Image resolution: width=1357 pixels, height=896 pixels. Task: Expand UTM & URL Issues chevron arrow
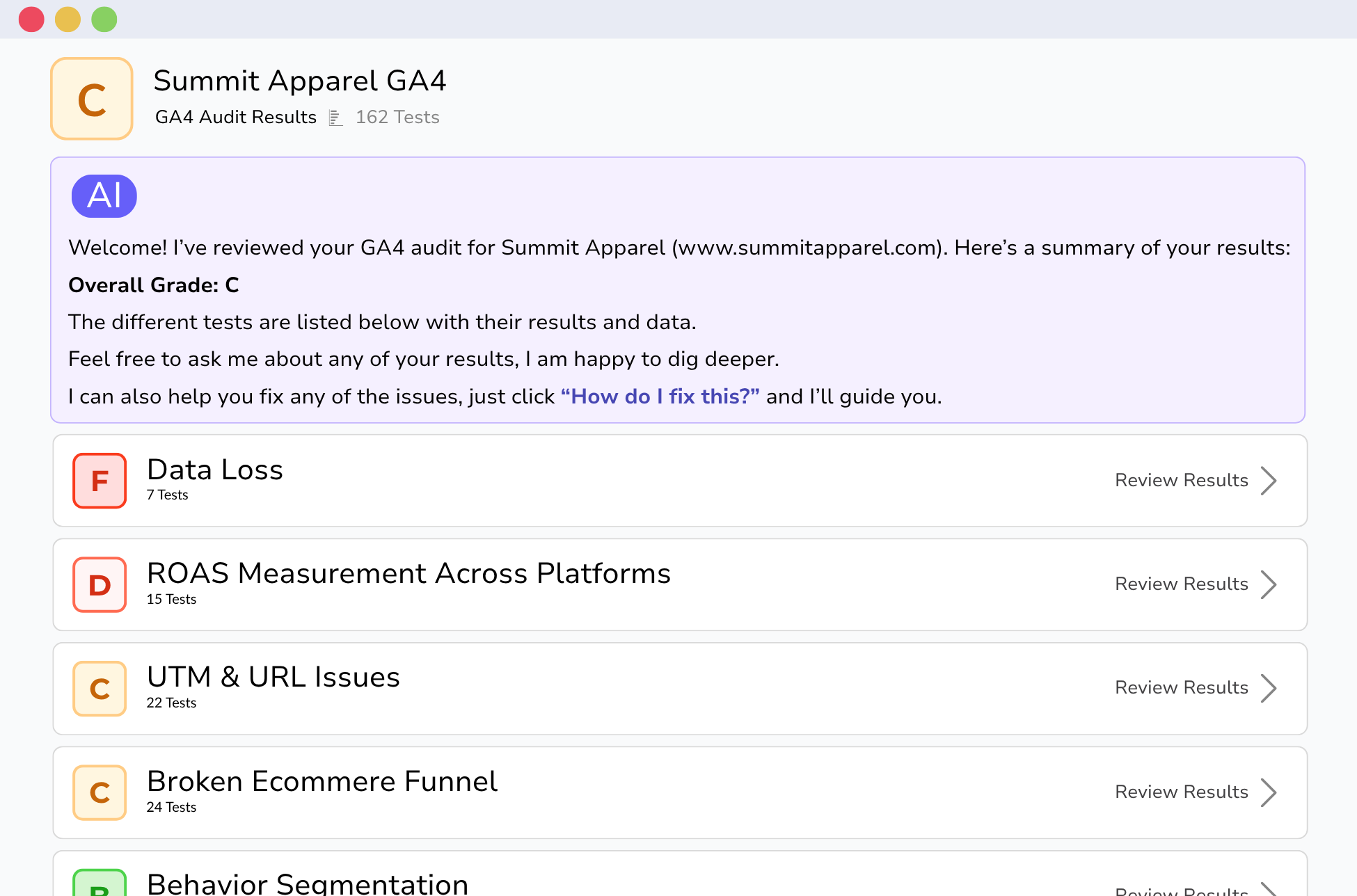pos(1269,688)
